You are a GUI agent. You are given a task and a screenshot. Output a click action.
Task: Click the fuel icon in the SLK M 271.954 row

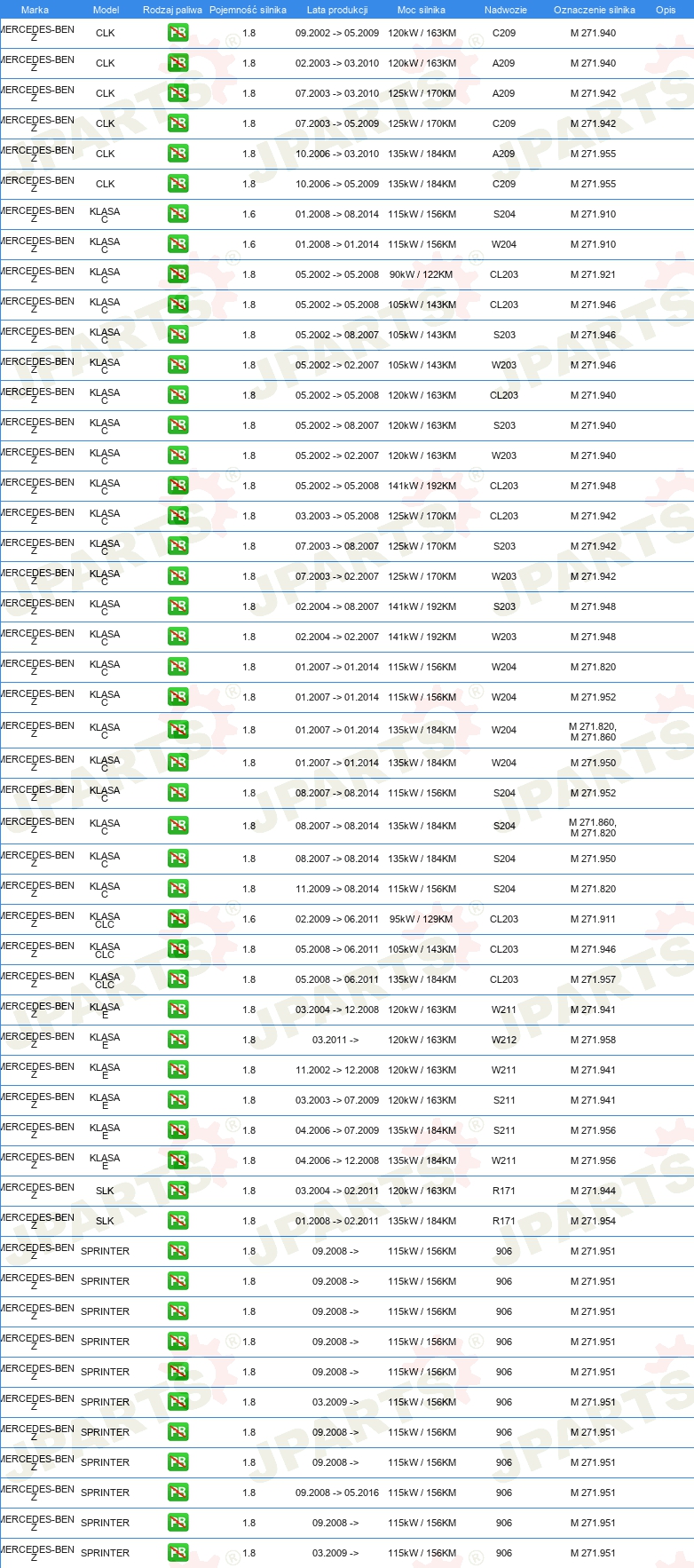click(x=178, y=1221)
